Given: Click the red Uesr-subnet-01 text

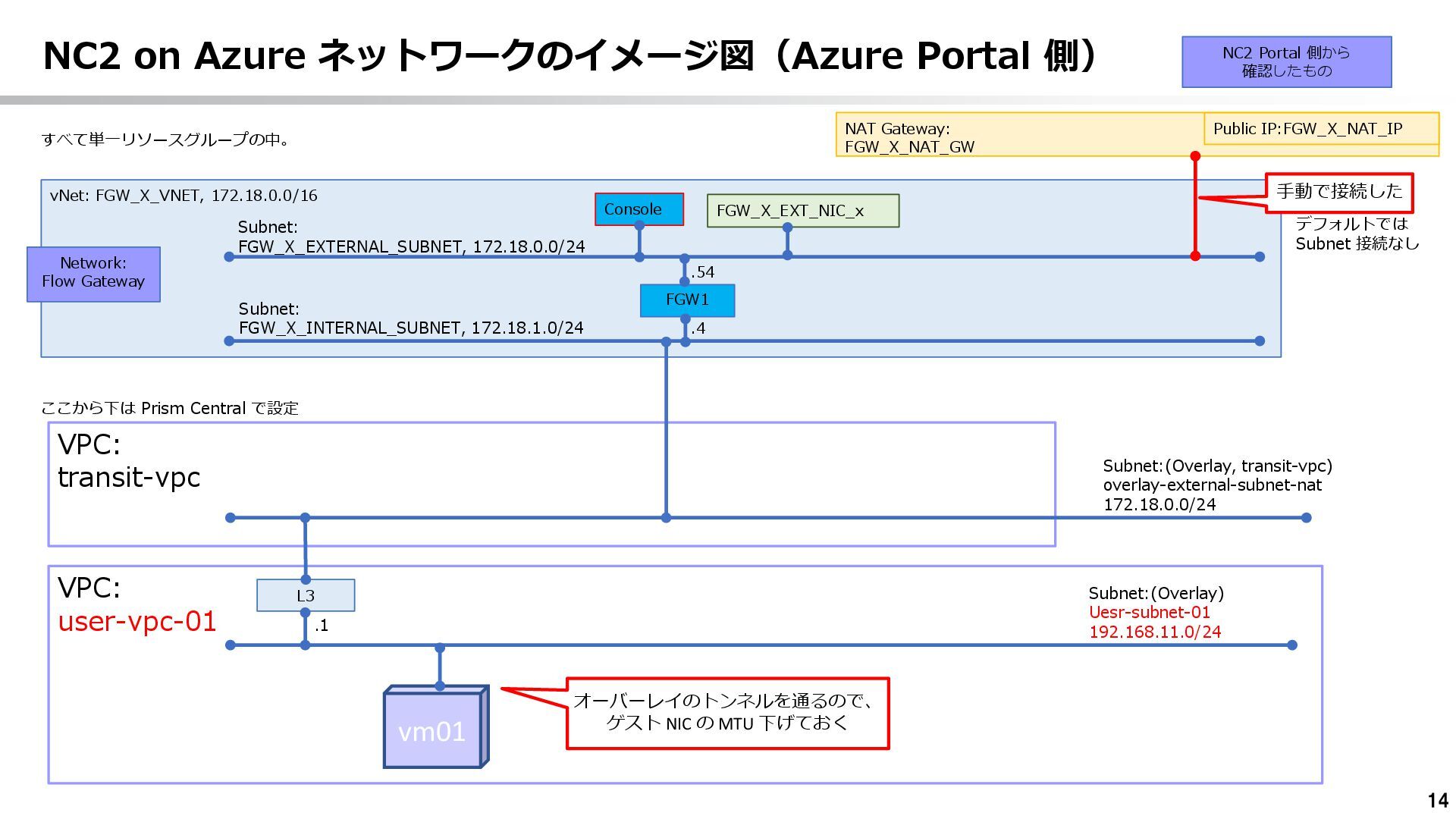Looking at the screenshot, I should tap(1150, 613).
